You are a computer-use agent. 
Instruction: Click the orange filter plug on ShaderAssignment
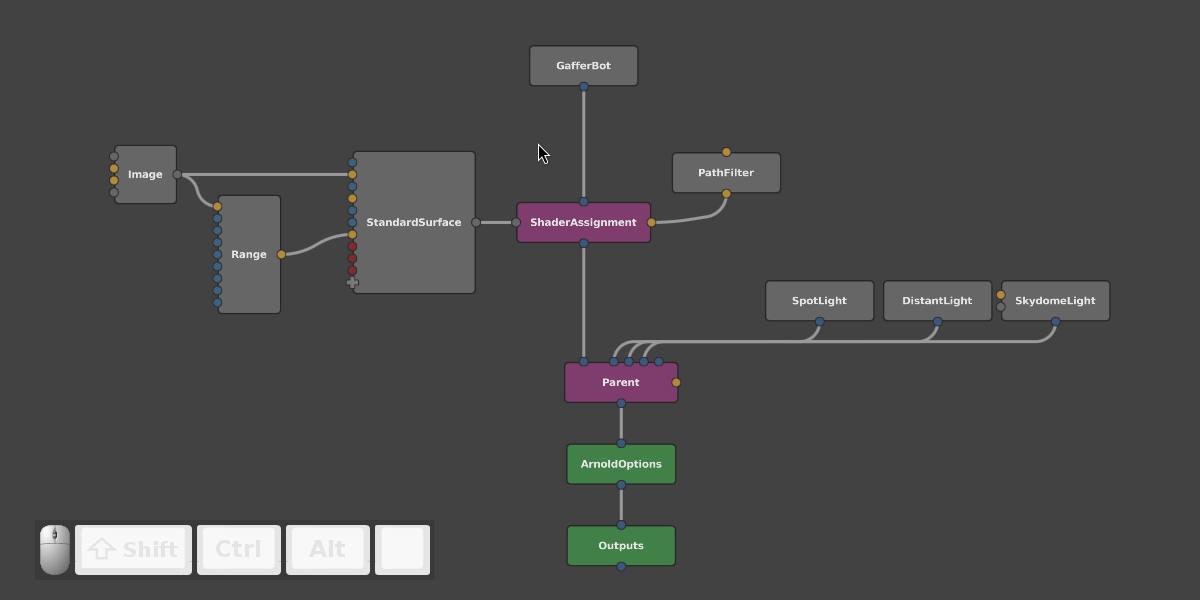(652, 223)
